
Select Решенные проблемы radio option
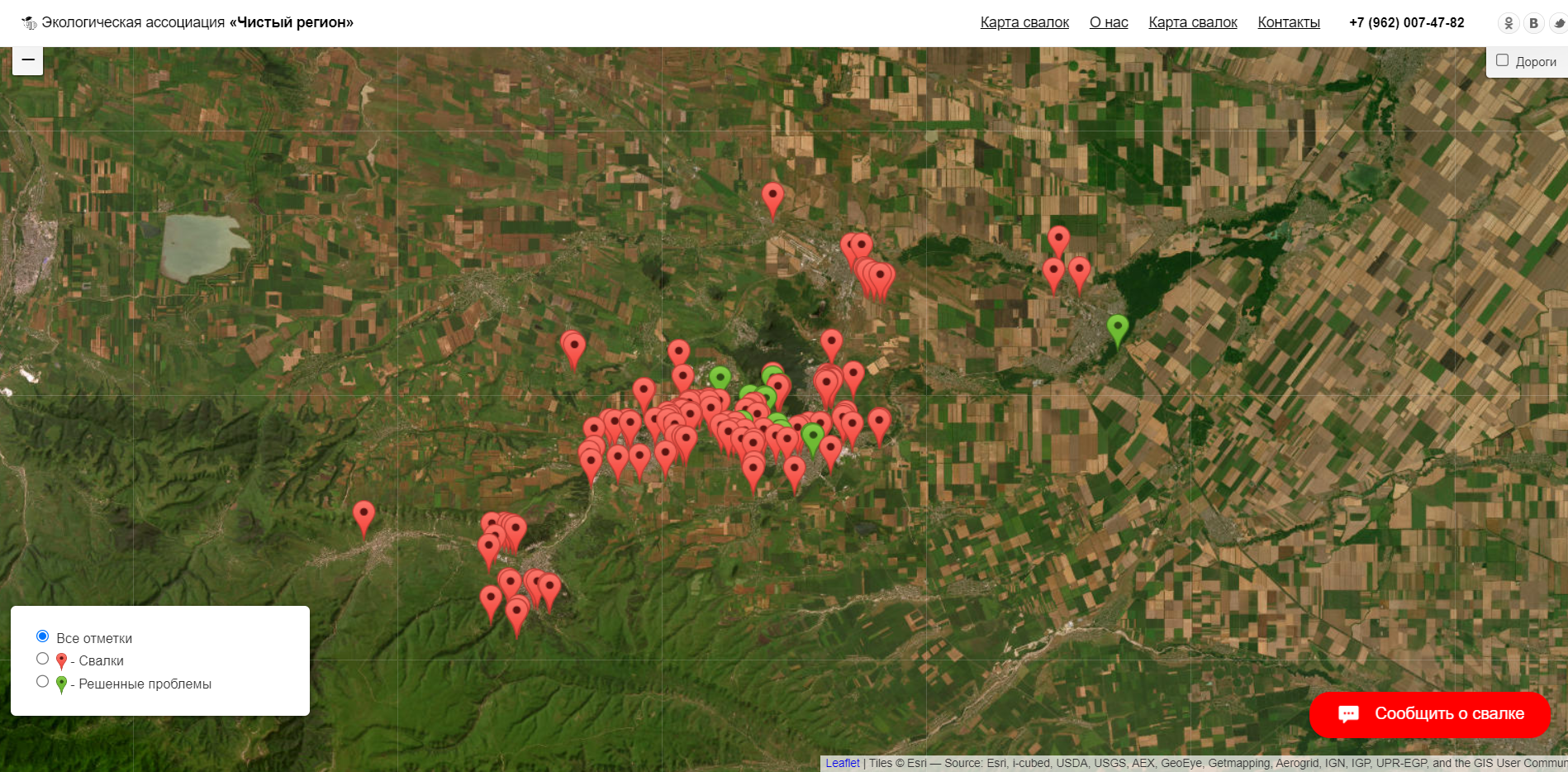tap(43, 682)
